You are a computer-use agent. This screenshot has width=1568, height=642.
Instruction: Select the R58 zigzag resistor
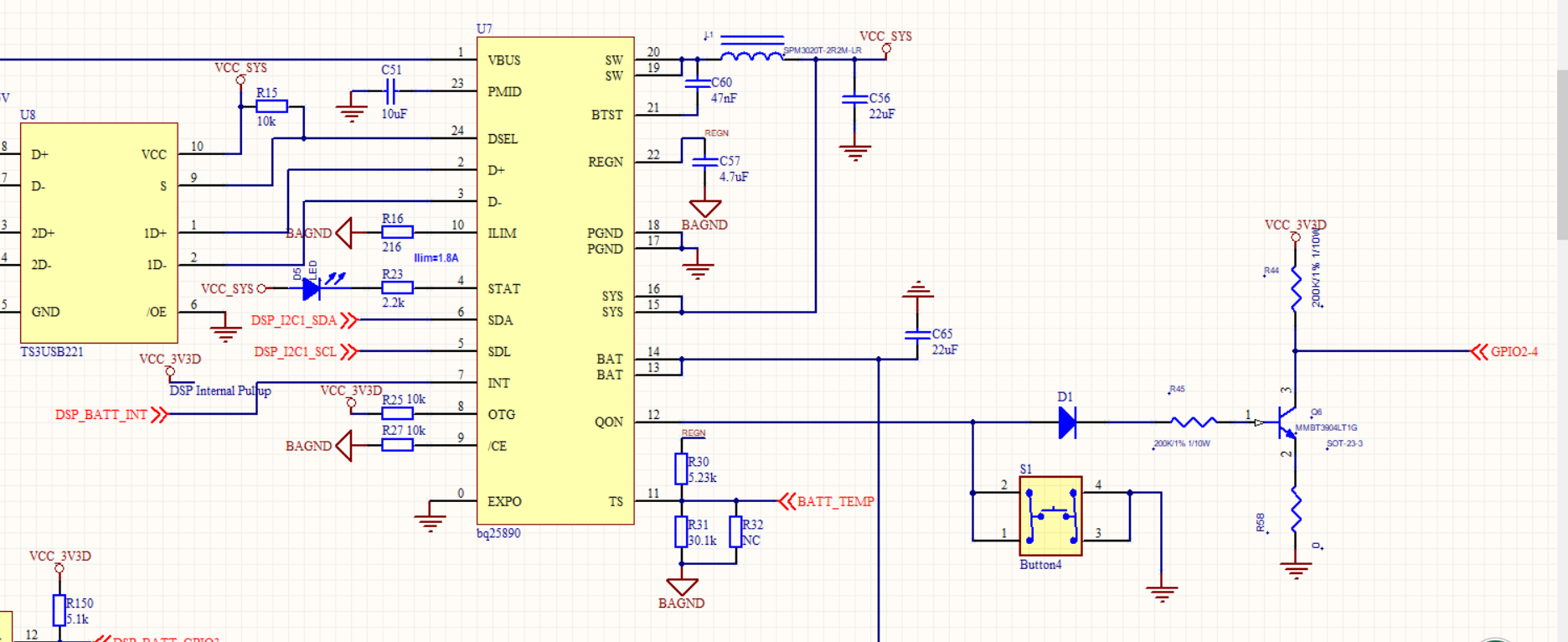[1296, 510]
